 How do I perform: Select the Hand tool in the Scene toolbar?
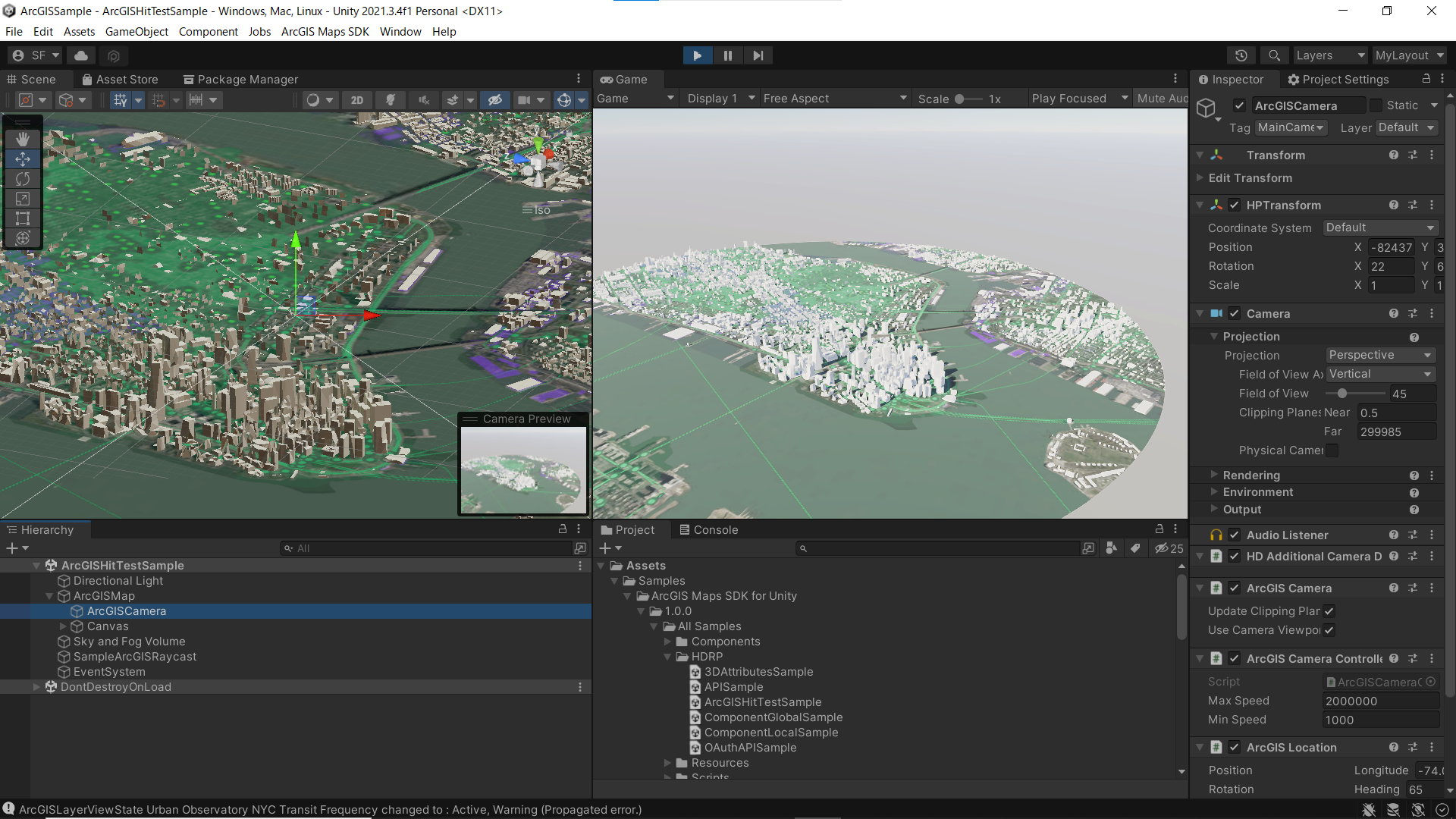[x=23, y=139]
